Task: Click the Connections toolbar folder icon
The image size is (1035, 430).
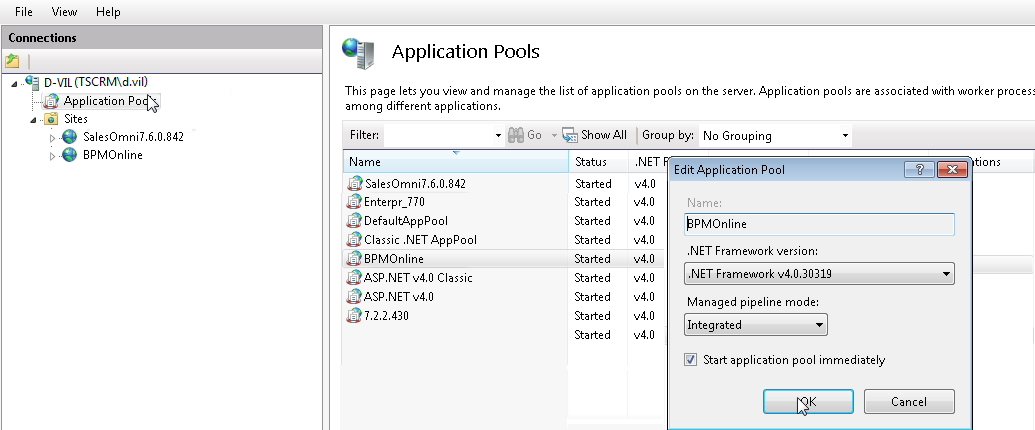Action: pos(12,61)
